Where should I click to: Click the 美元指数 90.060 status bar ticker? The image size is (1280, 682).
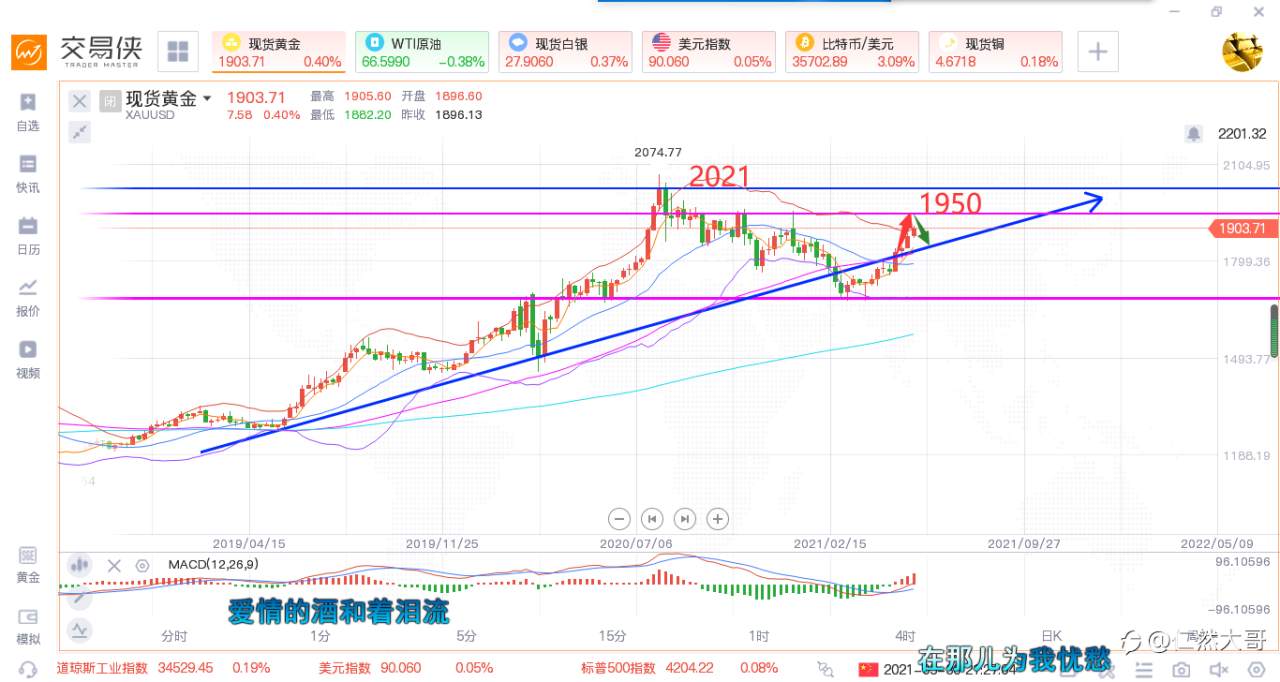[405, 668]
